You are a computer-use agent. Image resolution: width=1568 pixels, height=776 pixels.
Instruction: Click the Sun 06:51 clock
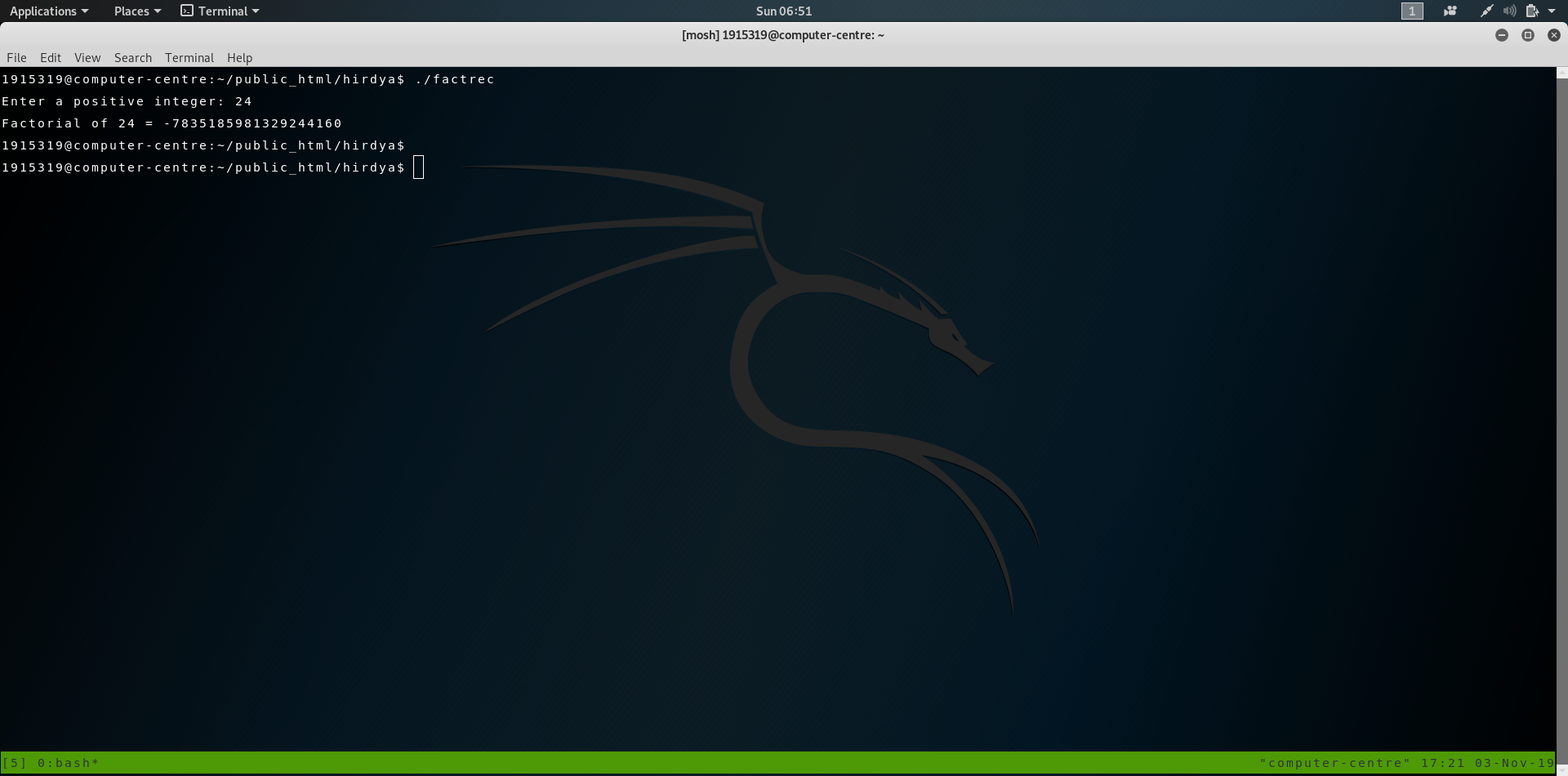click(784, 11)
